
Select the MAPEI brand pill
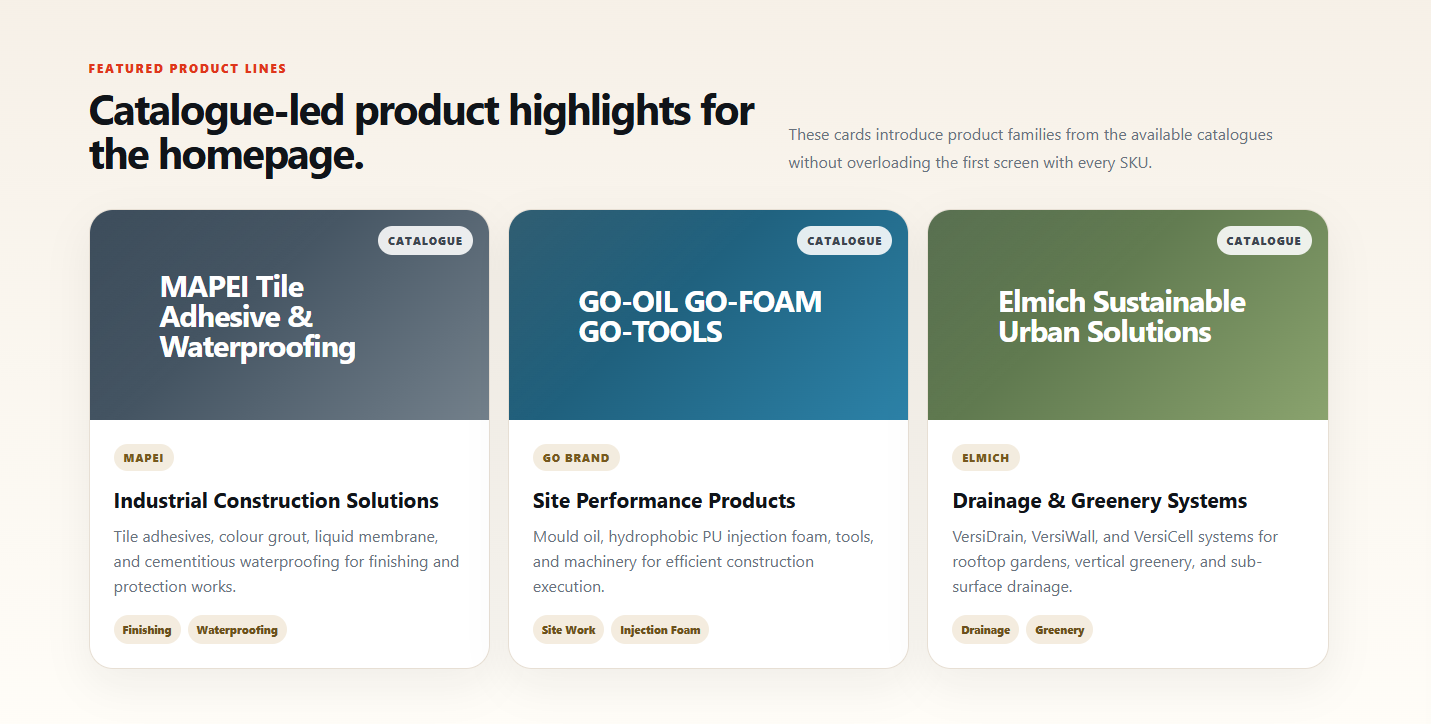[x=144, y=458]
